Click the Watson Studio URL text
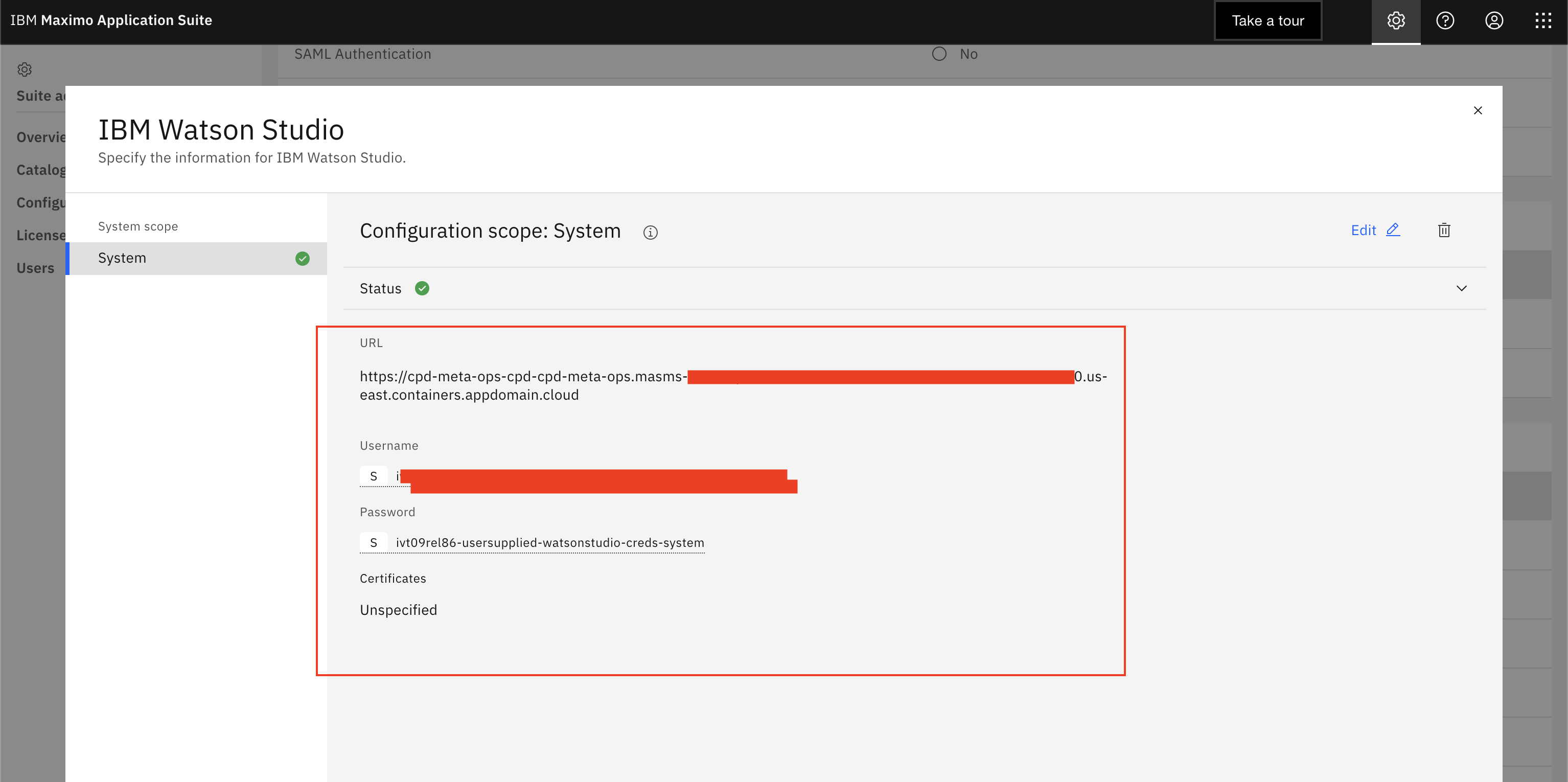Screen dimensions: 1568x782 click(x=733, y=385)
